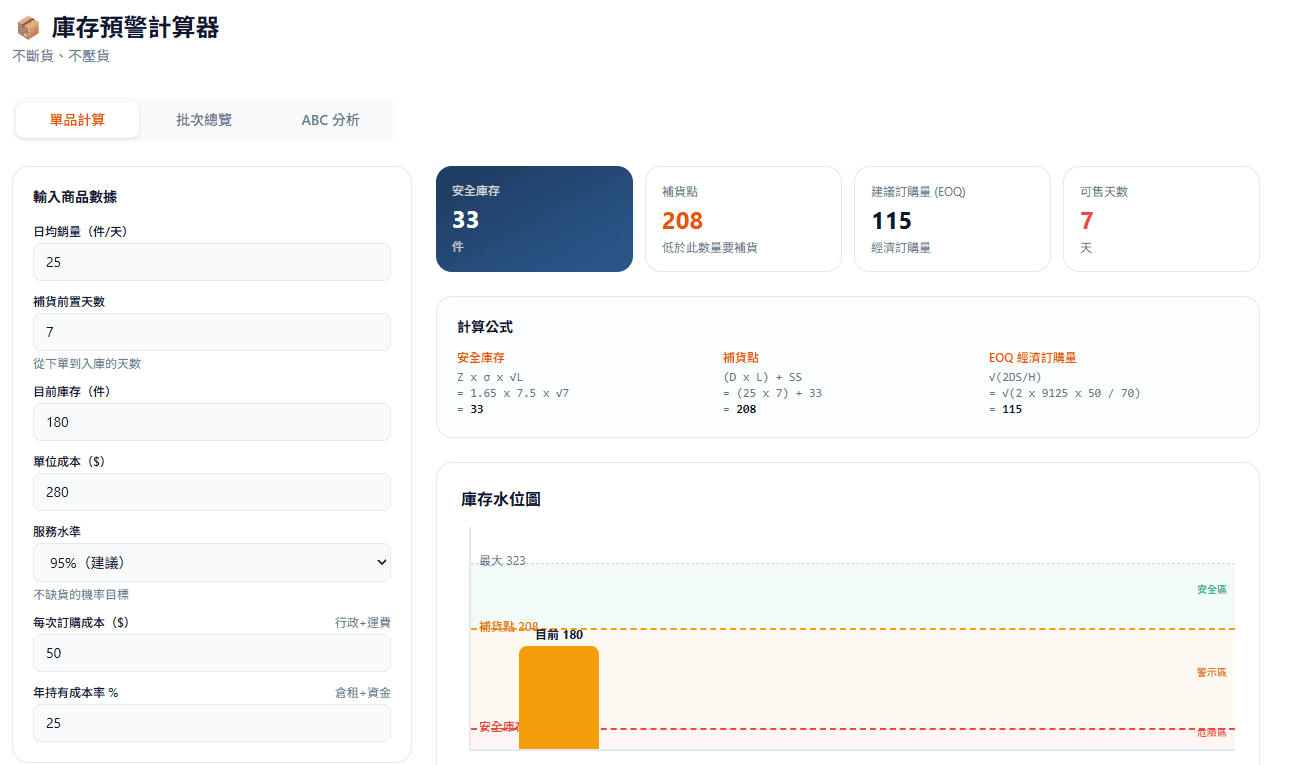Click the 不缺貨的機率目標 hint text

point(81,594)
